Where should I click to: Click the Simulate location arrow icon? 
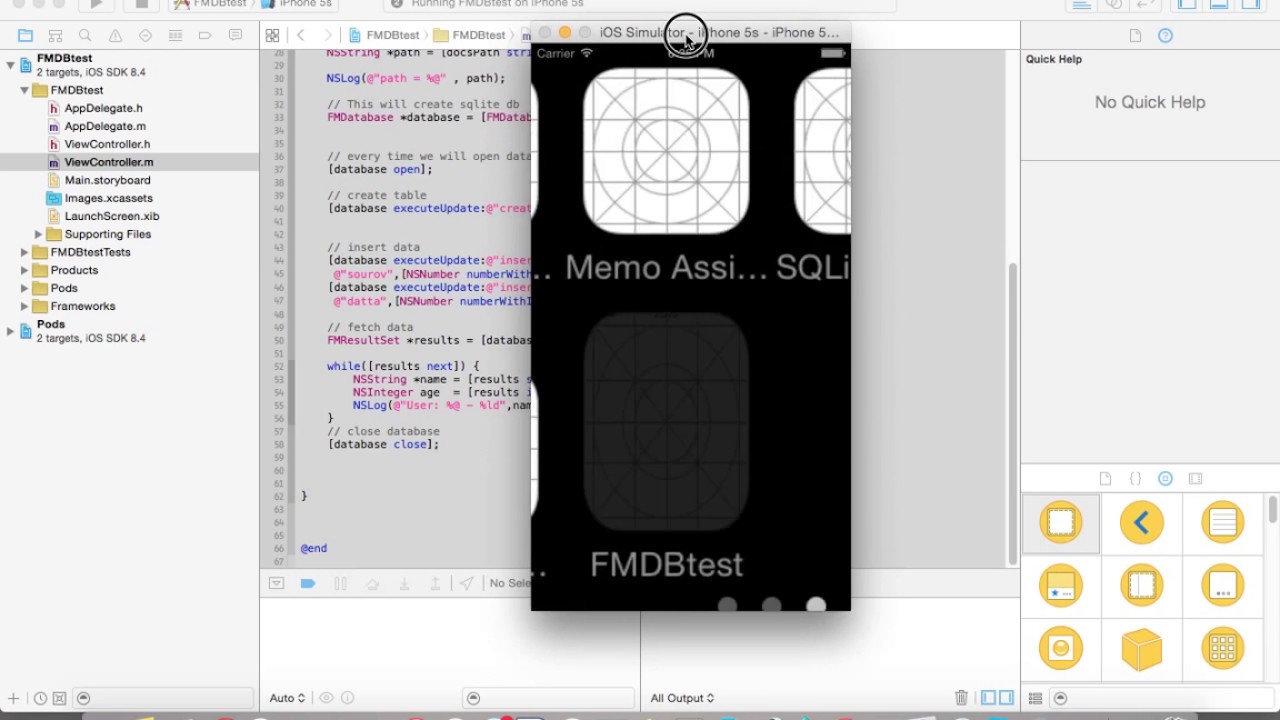466,583
